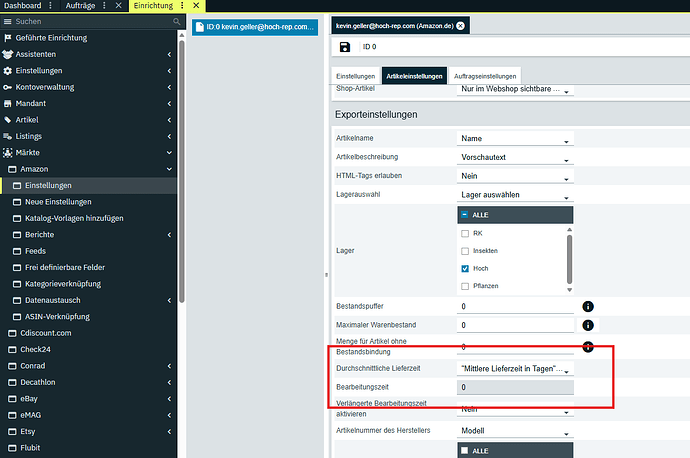Click the save disk icon
The height and width of the screenshot is (458, 690).
click(345, 47)
